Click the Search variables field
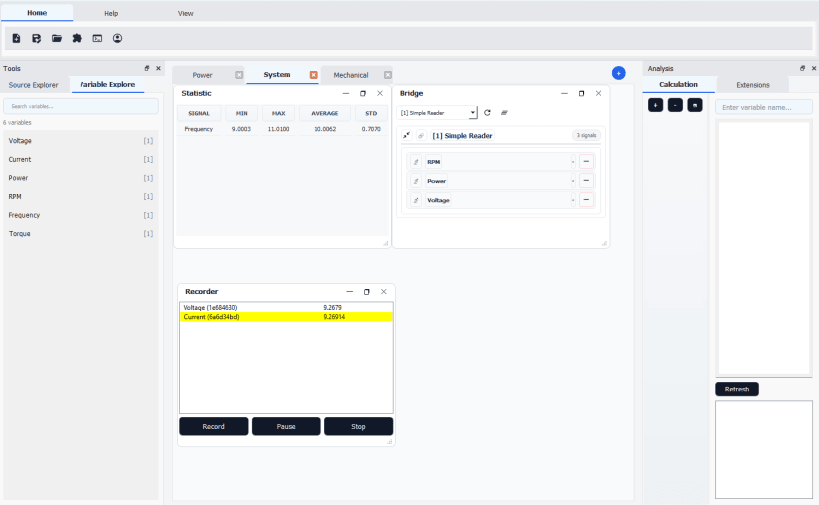This screenshot has width=819, height=505. click(x=81, y=106)
